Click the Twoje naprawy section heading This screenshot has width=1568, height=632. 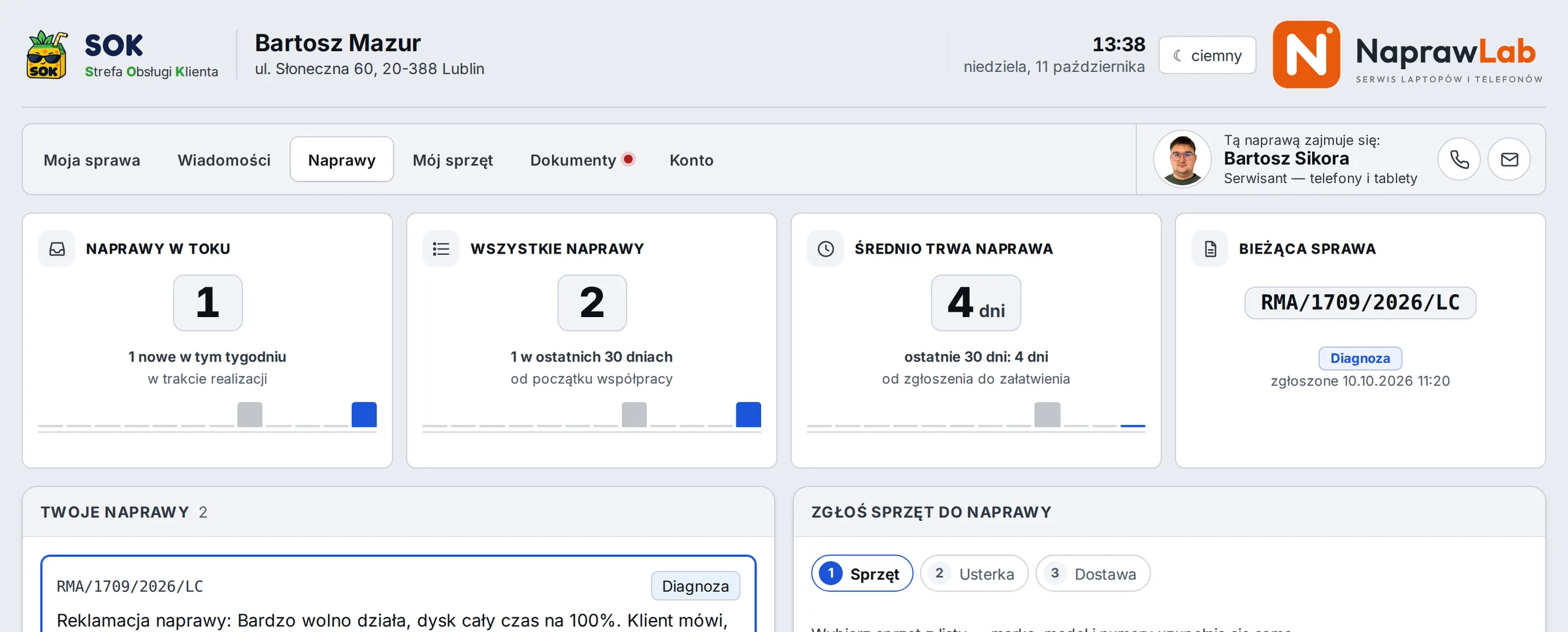coord(115,512)
